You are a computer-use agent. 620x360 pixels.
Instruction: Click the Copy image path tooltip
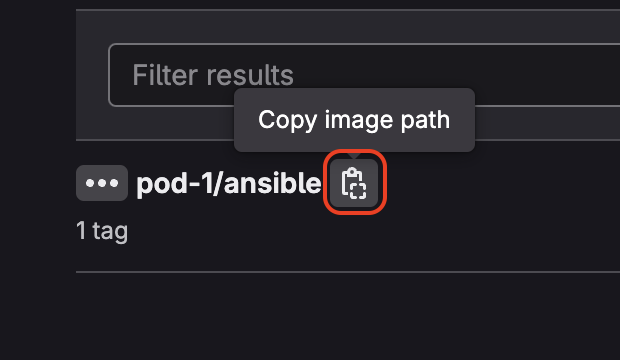(354, 120)
